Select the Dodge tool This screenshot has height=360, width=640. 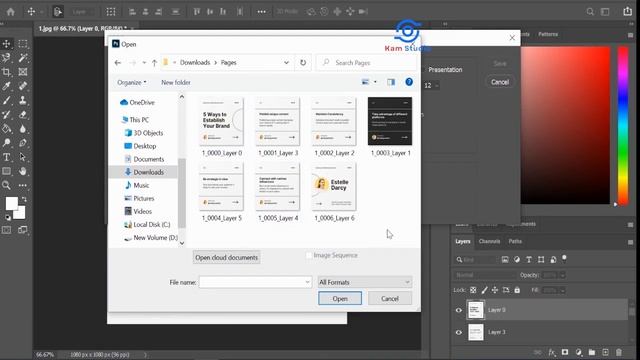(7, 143)
